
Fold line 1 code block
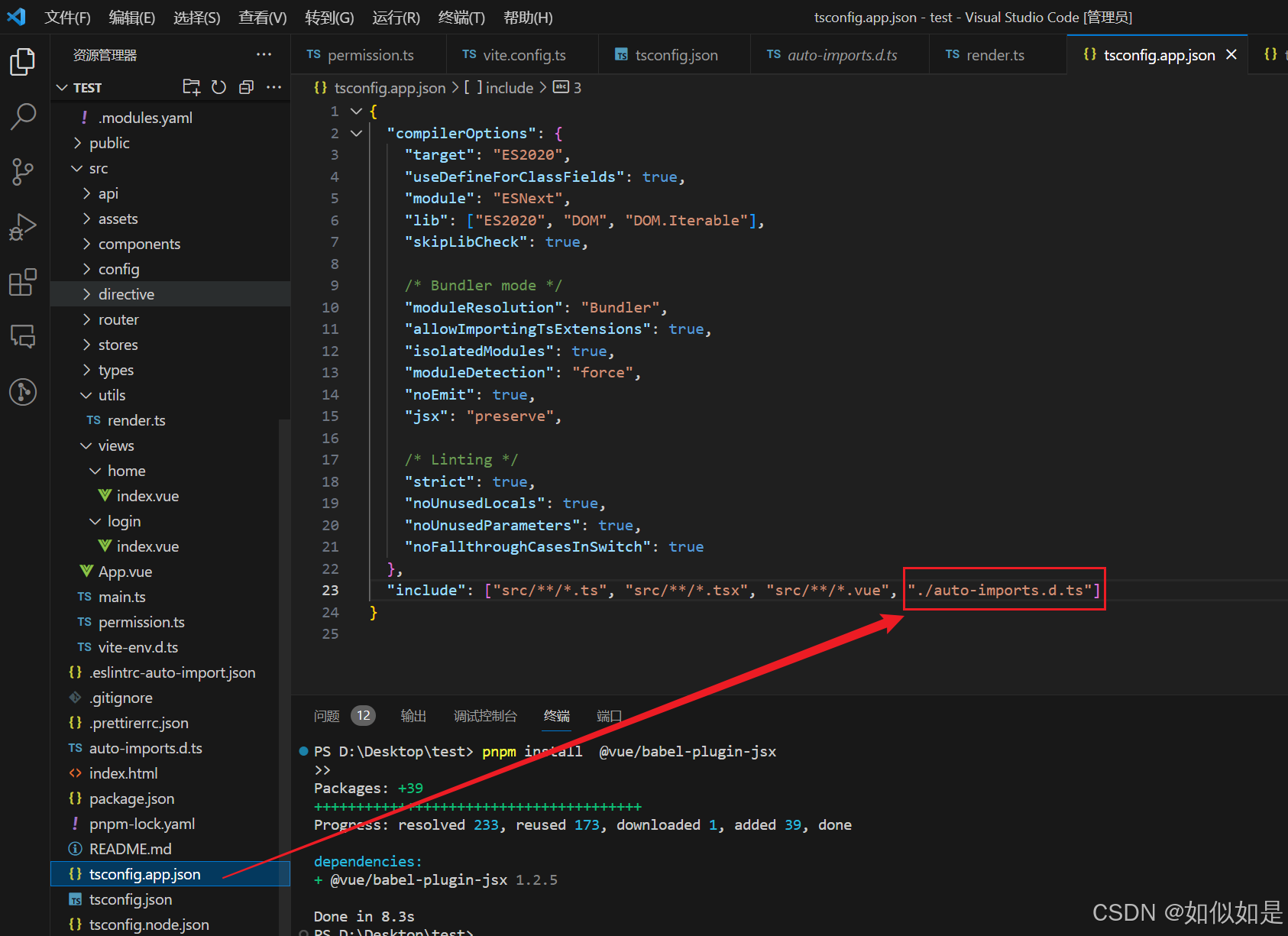click(x=356, y=111)
